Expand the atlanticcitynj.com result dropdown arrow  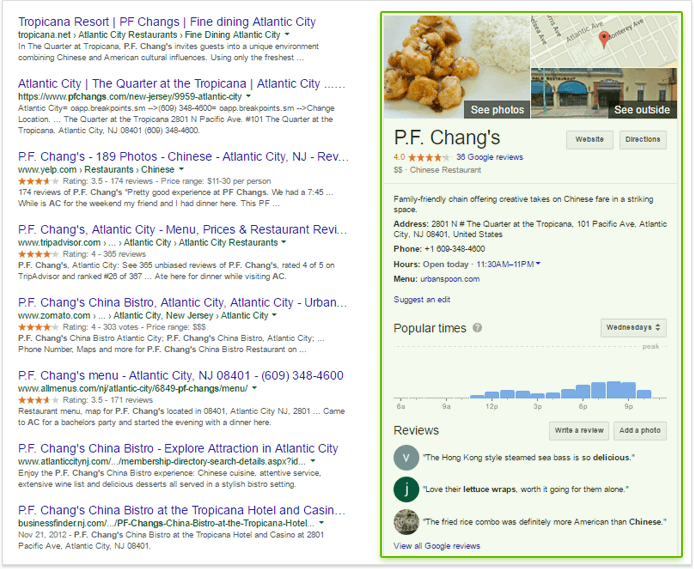(313, 461)
